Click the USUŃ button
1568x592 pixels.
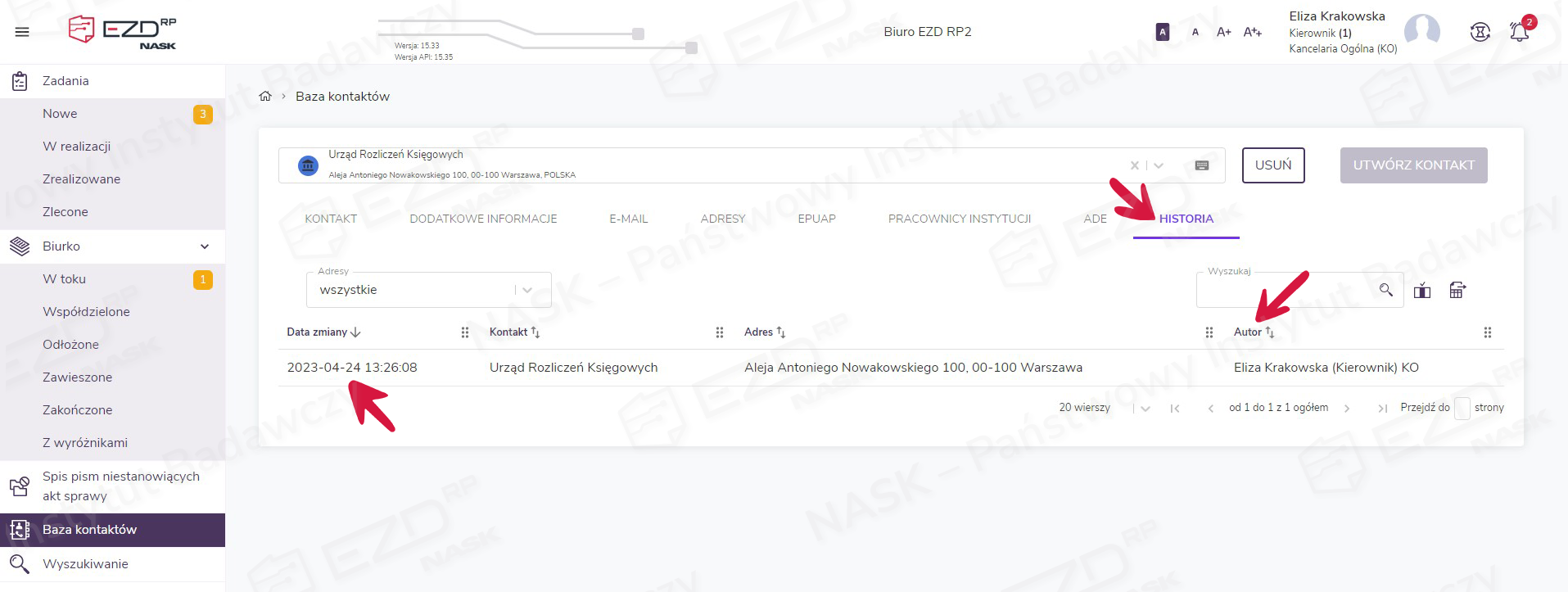coord(1272,165)
